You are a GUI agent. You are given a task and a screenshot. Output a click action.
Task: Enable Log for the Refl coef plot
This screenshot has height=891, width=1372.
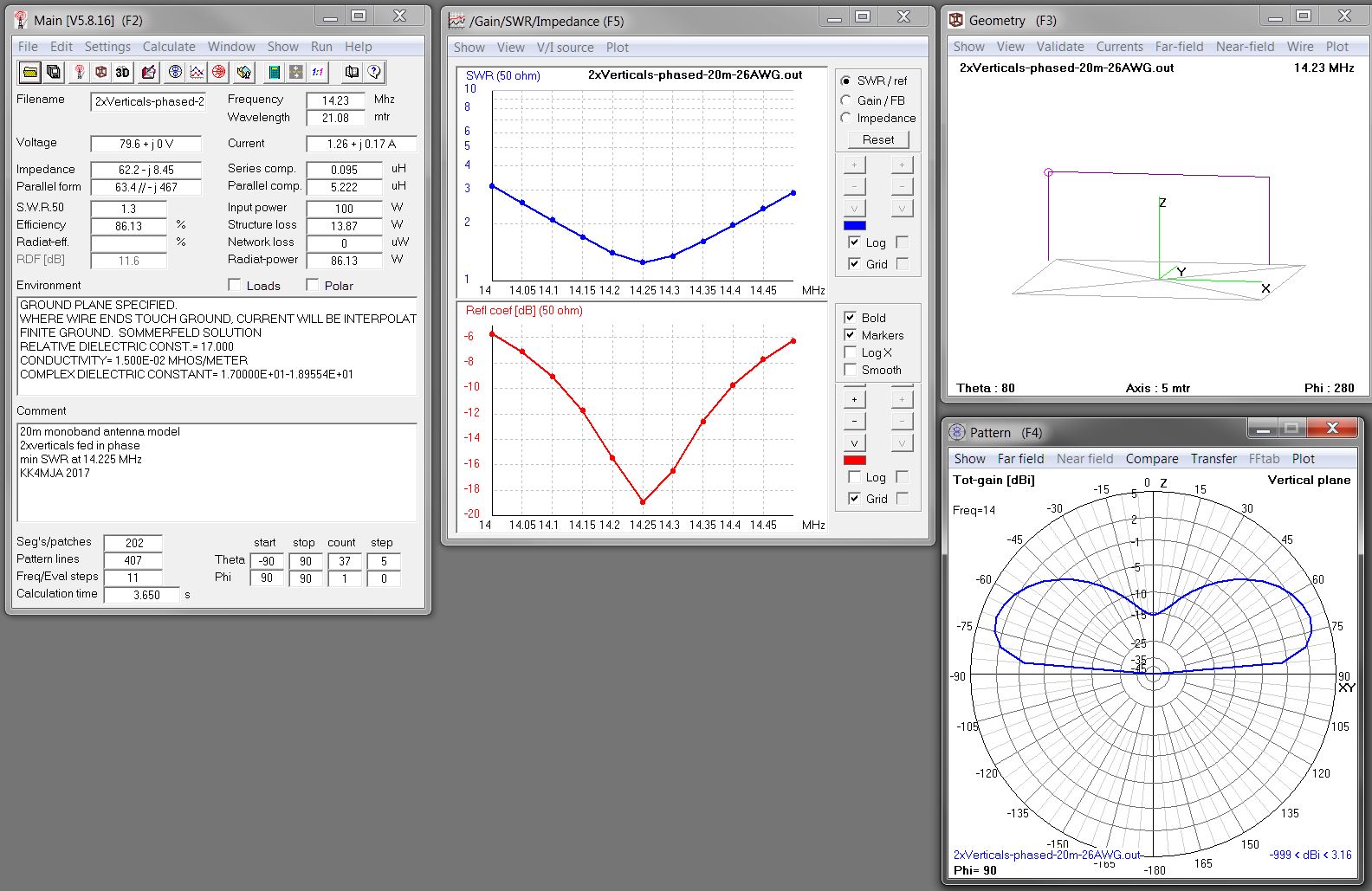click(x=854, y=477)
